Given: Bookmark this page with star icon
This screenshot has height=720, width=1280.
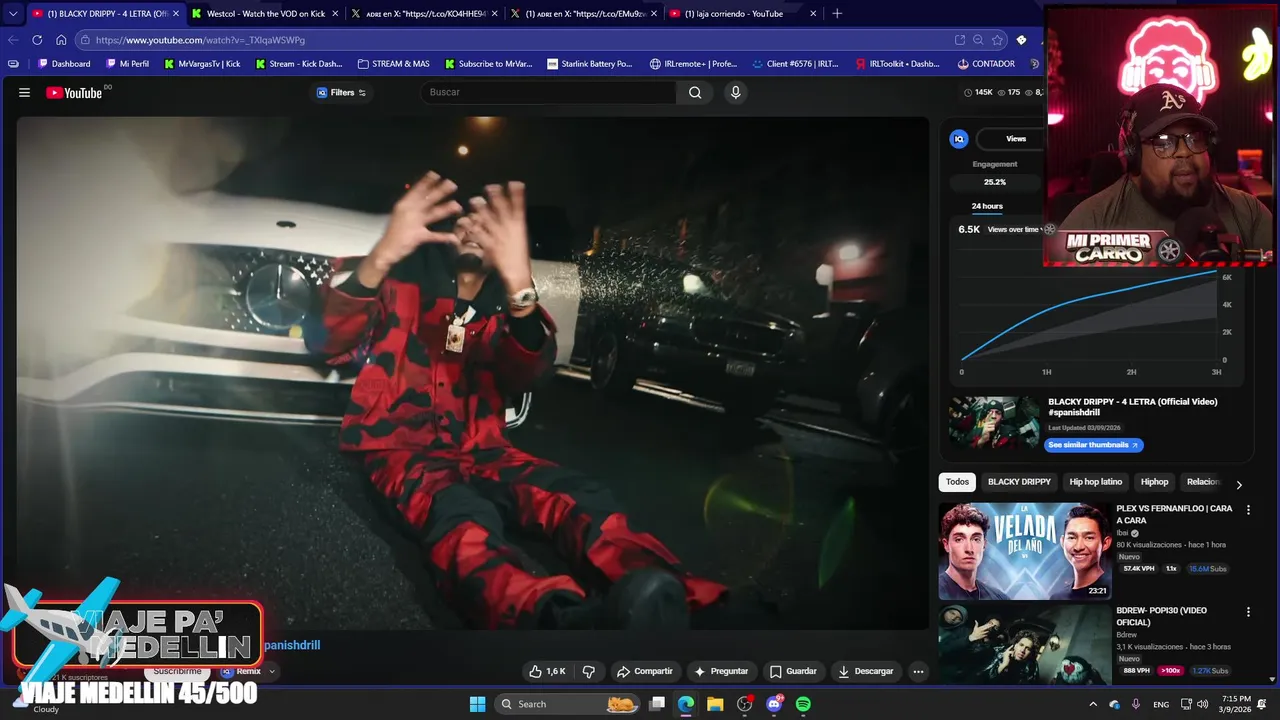Looking at the screenshot, I should coord(997,40).
